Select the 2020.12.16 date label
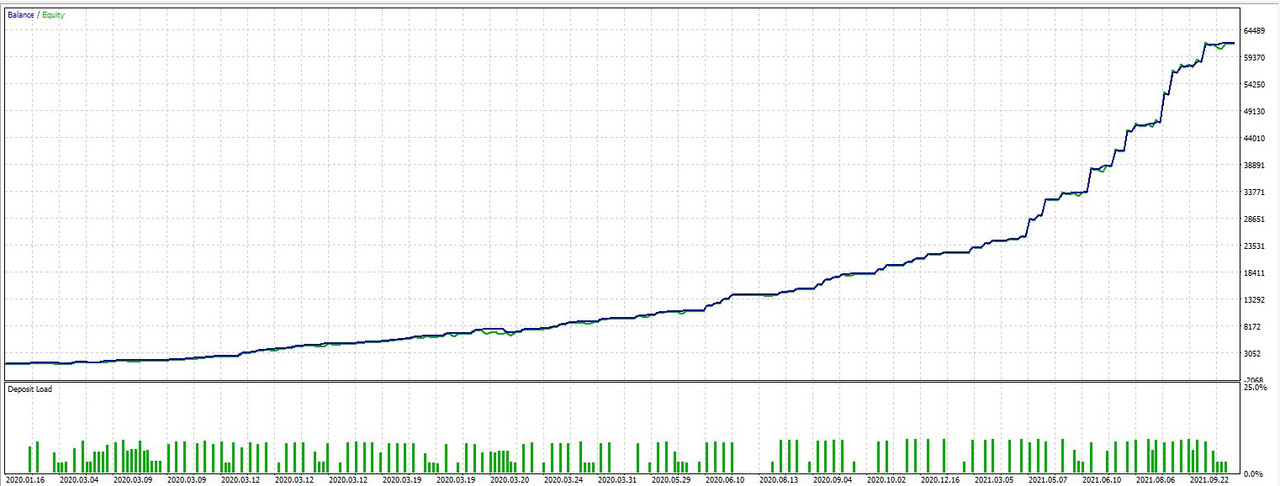 coord(942,481)
